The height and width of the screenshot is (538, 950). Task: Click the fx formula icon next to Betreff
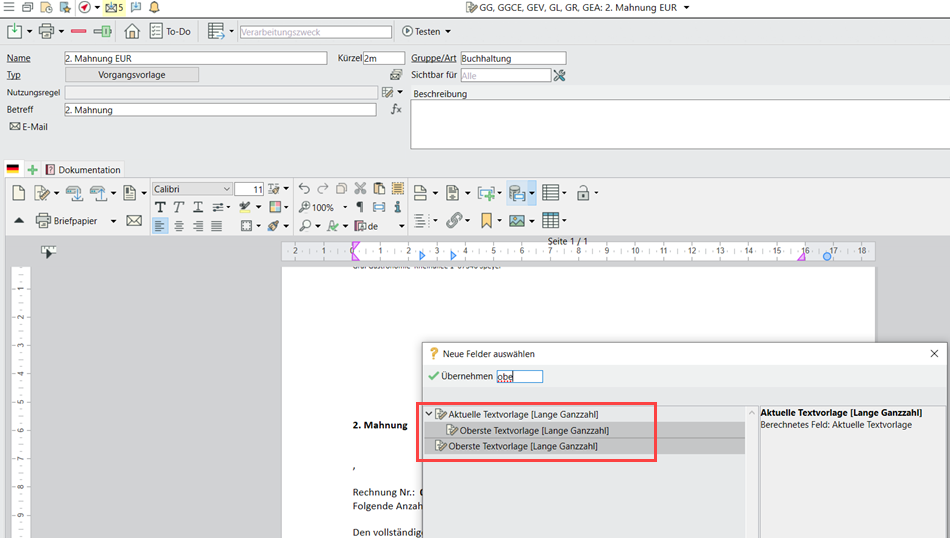tap(396, 109)
